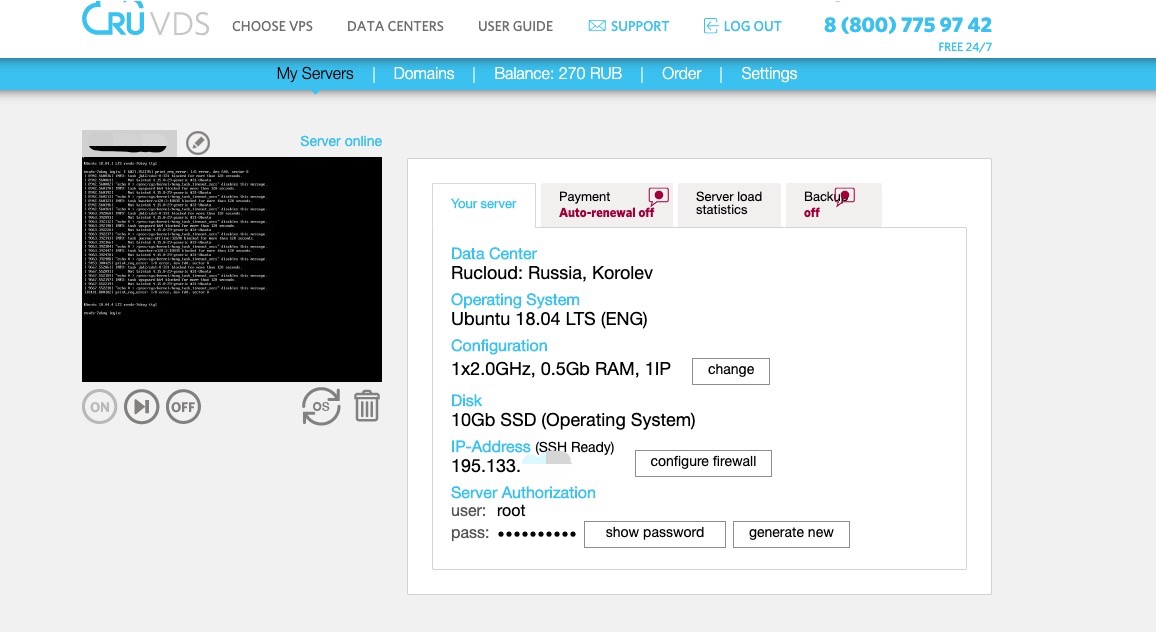
Task: Open the server console thumbnail
Action: (231, 269)
